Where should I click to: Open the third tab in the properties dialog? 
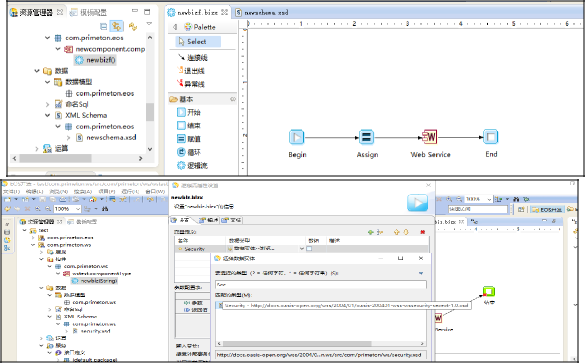[231, 220]
